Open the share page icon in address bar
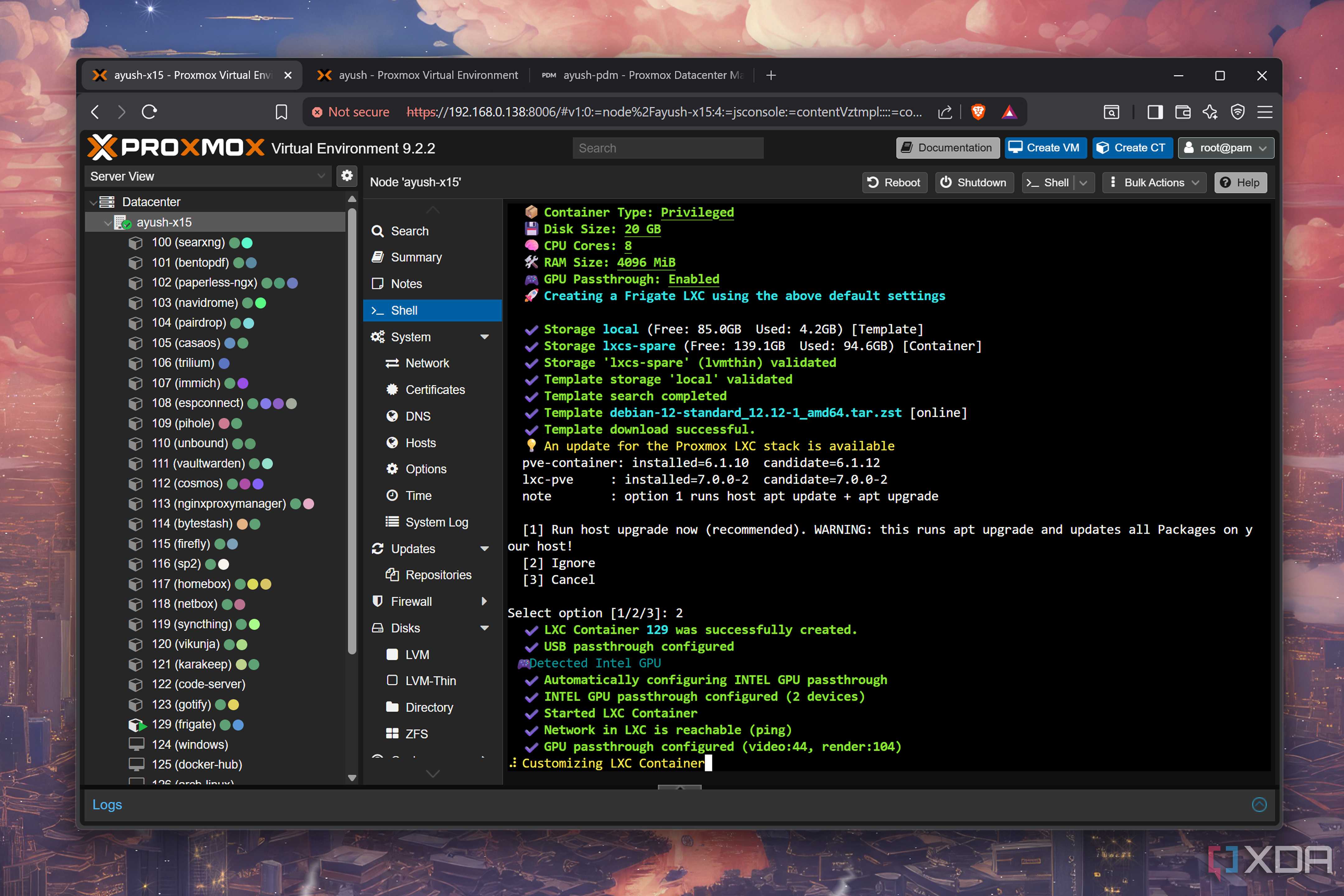Image resolution: width=1344 pixels, height=896 pixels. point(945,112)
